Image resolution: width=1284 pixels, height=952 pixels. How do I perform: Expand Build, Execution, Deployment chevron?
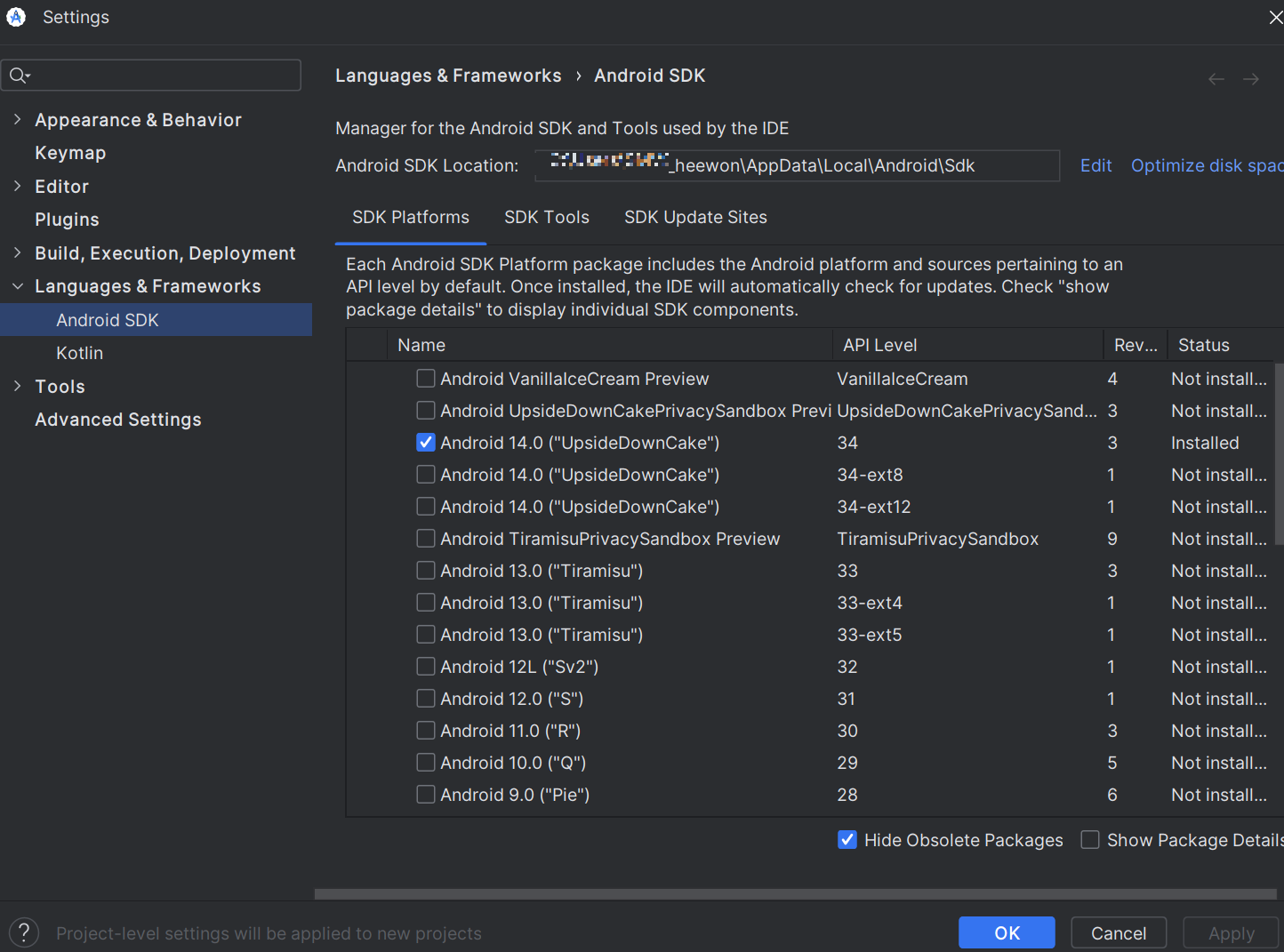pos(17,252)
